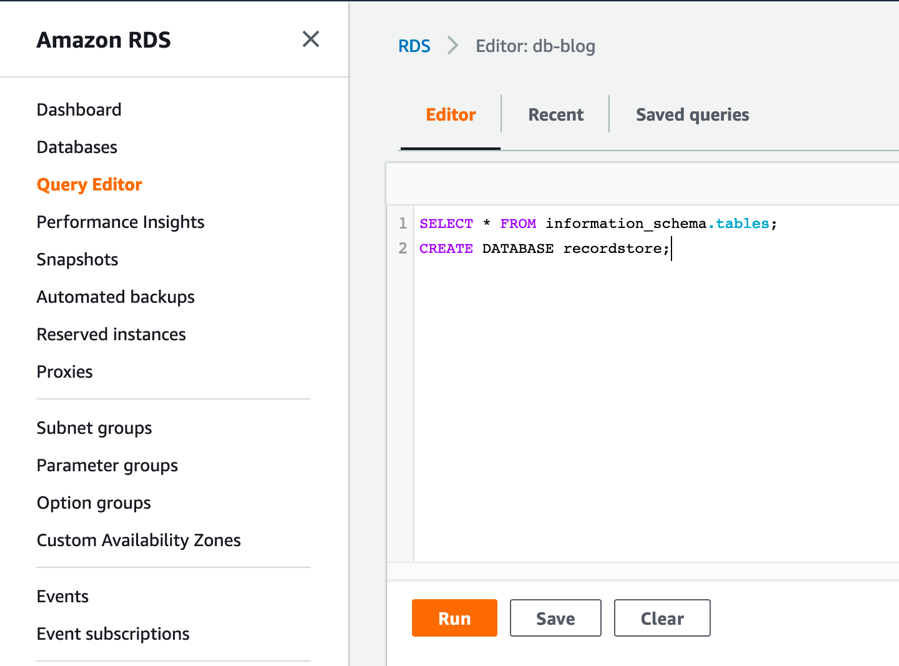Screen dimensions: 899x666
Task: Navigate to Databases in the sidebar
Action: [76, 146]
